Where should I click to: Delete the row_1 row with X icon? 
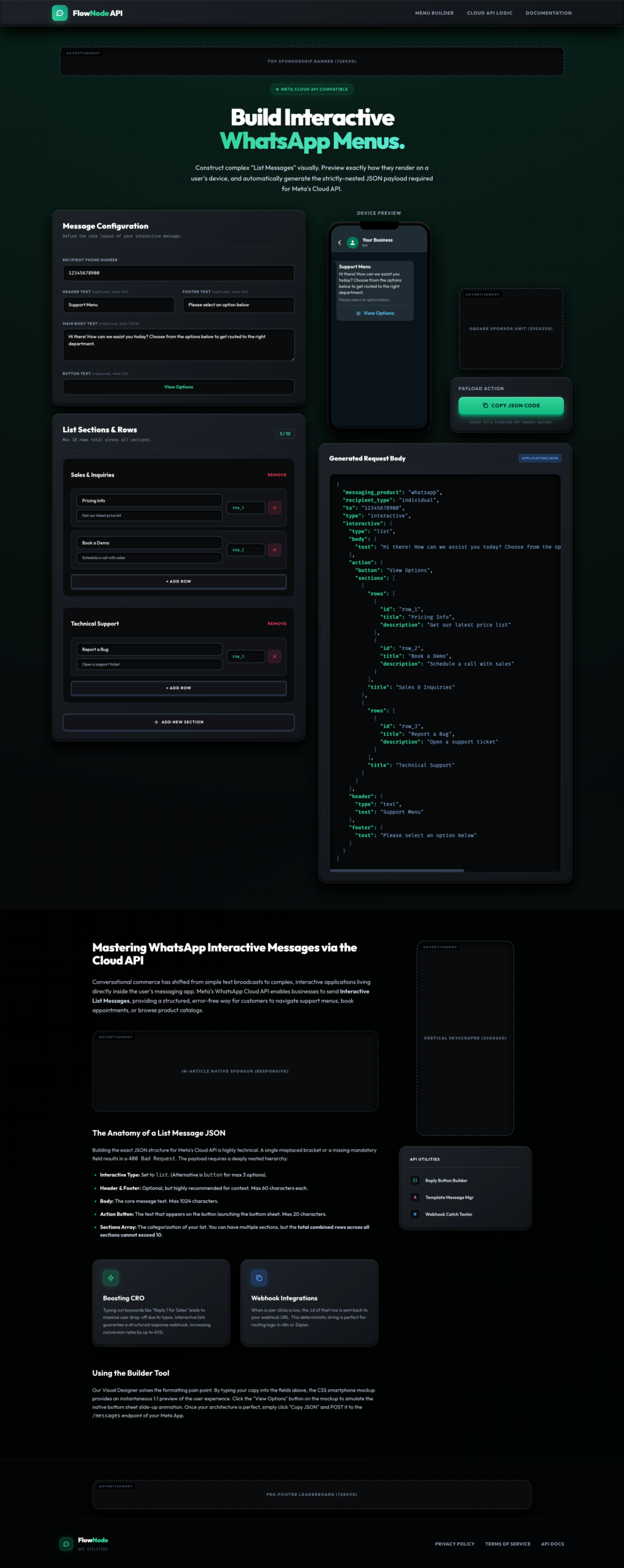click(275, 508)
